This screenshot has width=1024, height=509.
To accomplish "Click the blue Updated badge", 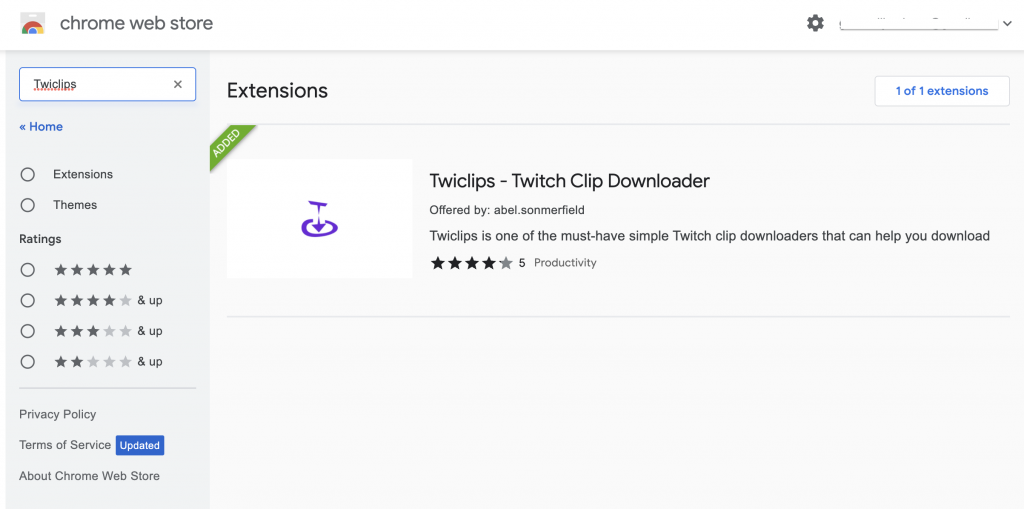I will pyautogui.click(x=140, y=445).
